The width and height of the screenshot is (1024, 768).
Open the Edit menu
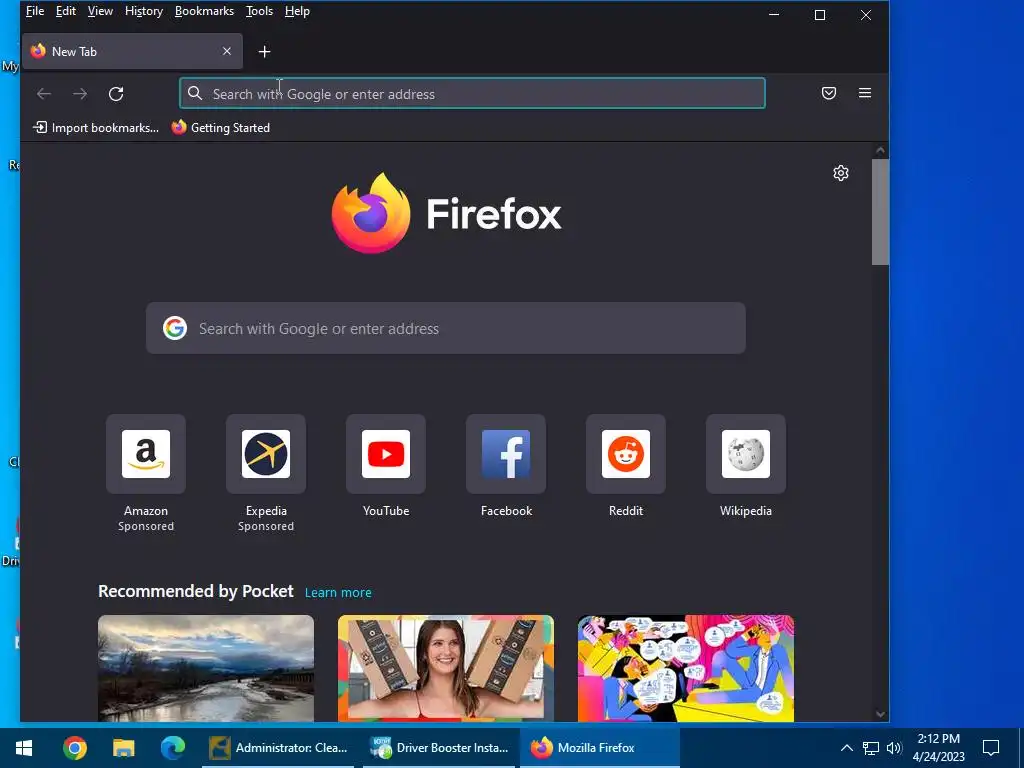pyautogui.click(x=65, y=11)
